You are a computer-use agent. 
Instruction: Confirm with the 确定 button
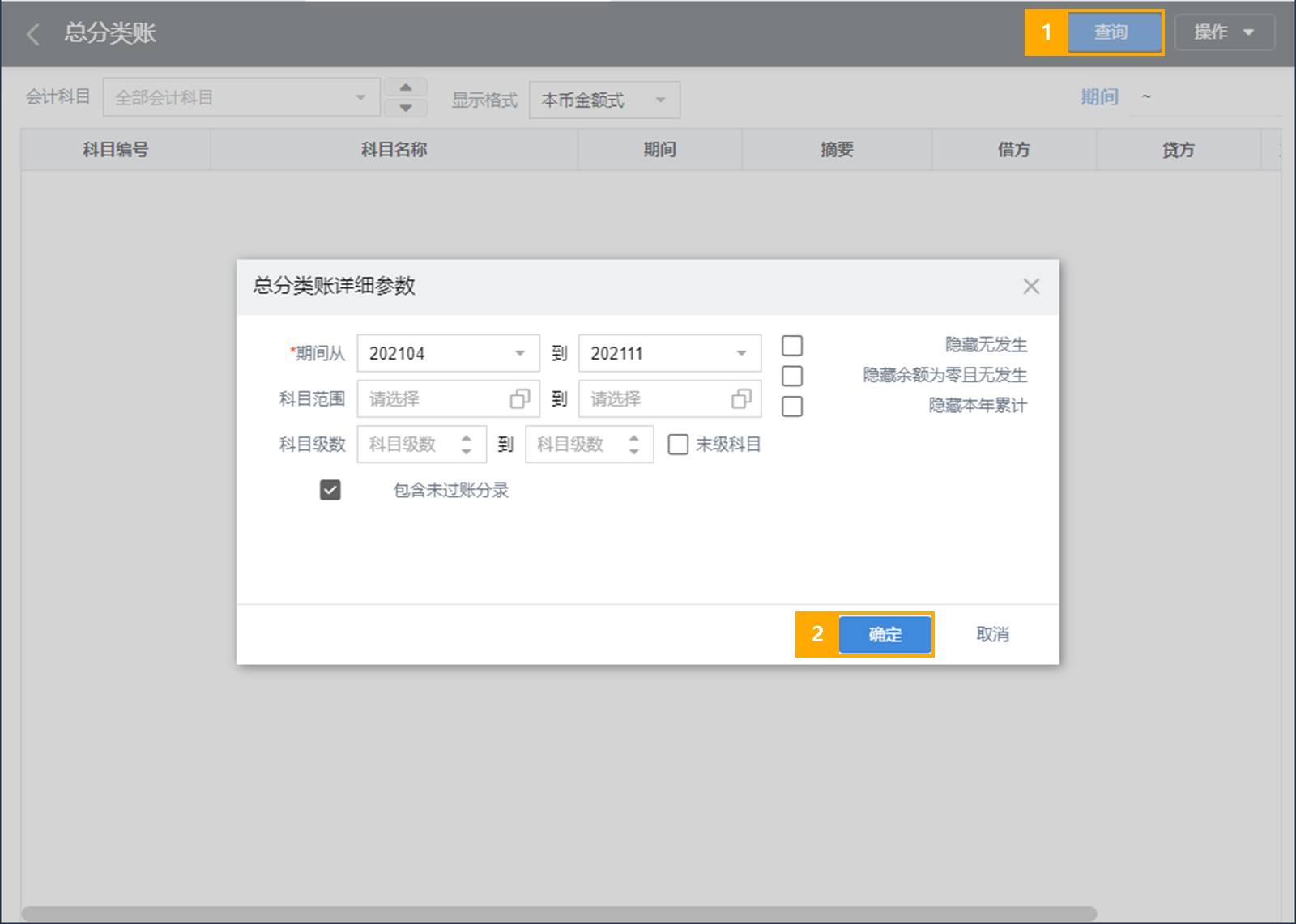[x=885, y=634]
